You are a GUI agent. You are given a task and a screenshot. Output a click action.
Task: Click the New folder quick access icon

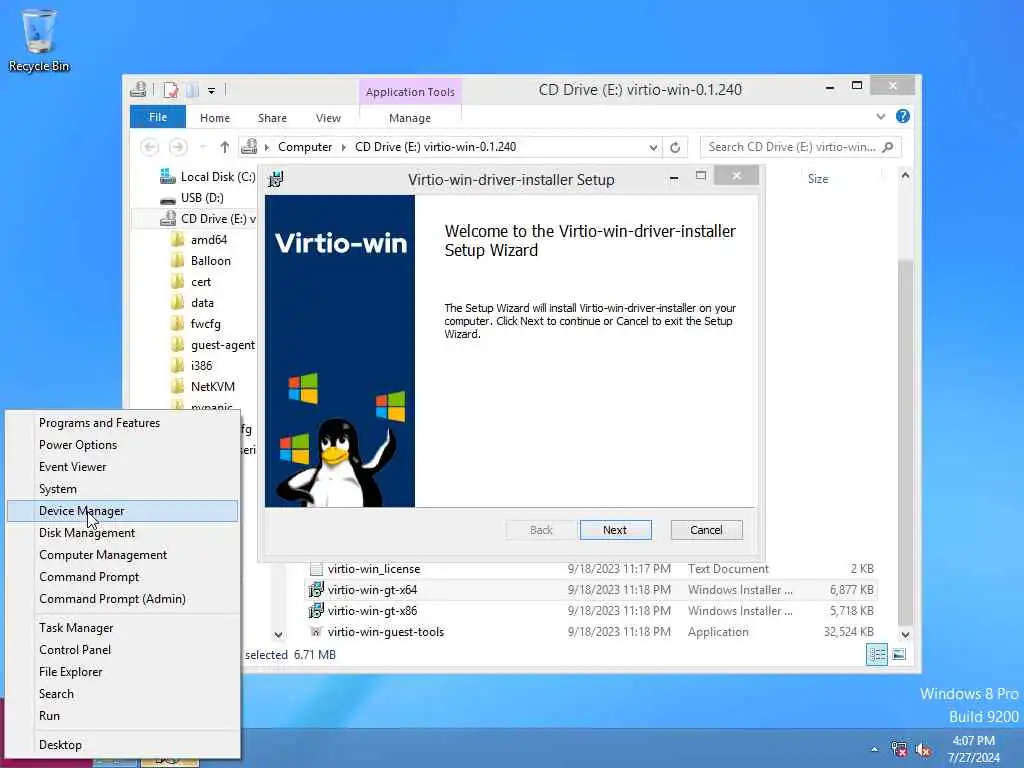(192, 89)
